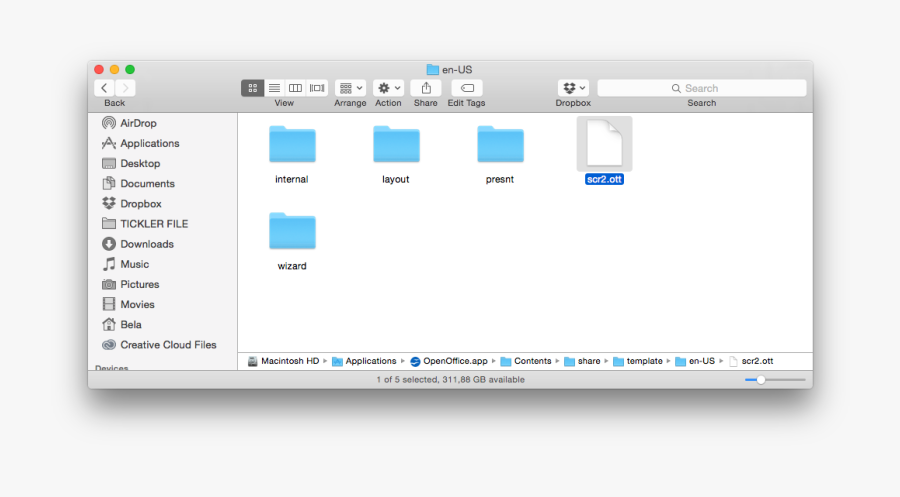Click the forward navigation arrow
Viewport: 900px width, 497px height.
[x=125, y=88]
